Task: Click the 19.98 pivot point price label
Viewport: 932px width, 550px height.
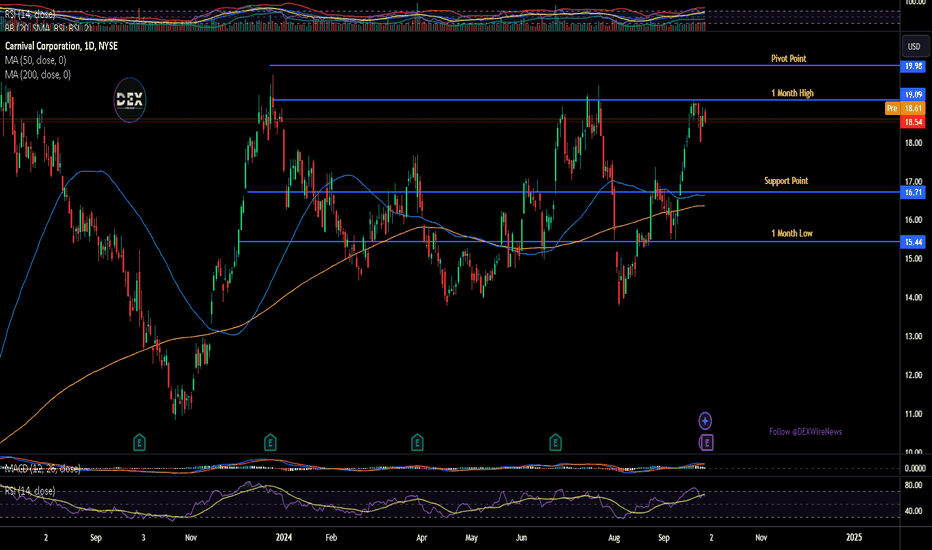Action: pos(913,66)
